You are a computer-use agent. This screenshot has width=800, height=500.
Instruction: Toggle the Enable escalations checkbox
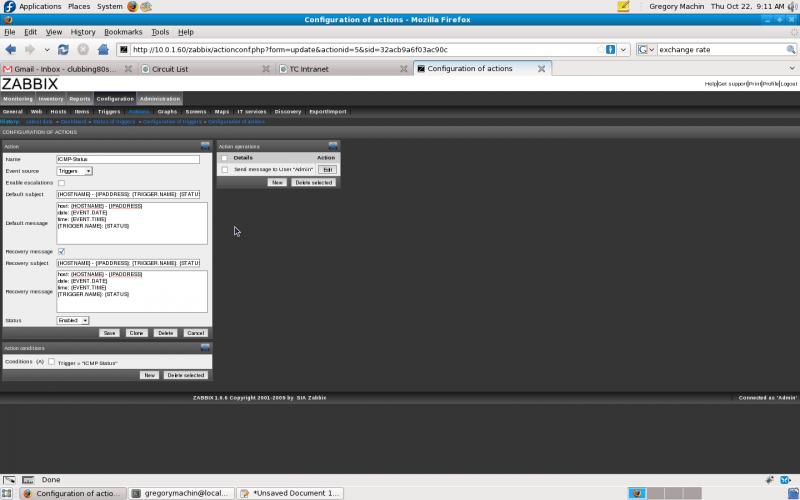point(62,183)
